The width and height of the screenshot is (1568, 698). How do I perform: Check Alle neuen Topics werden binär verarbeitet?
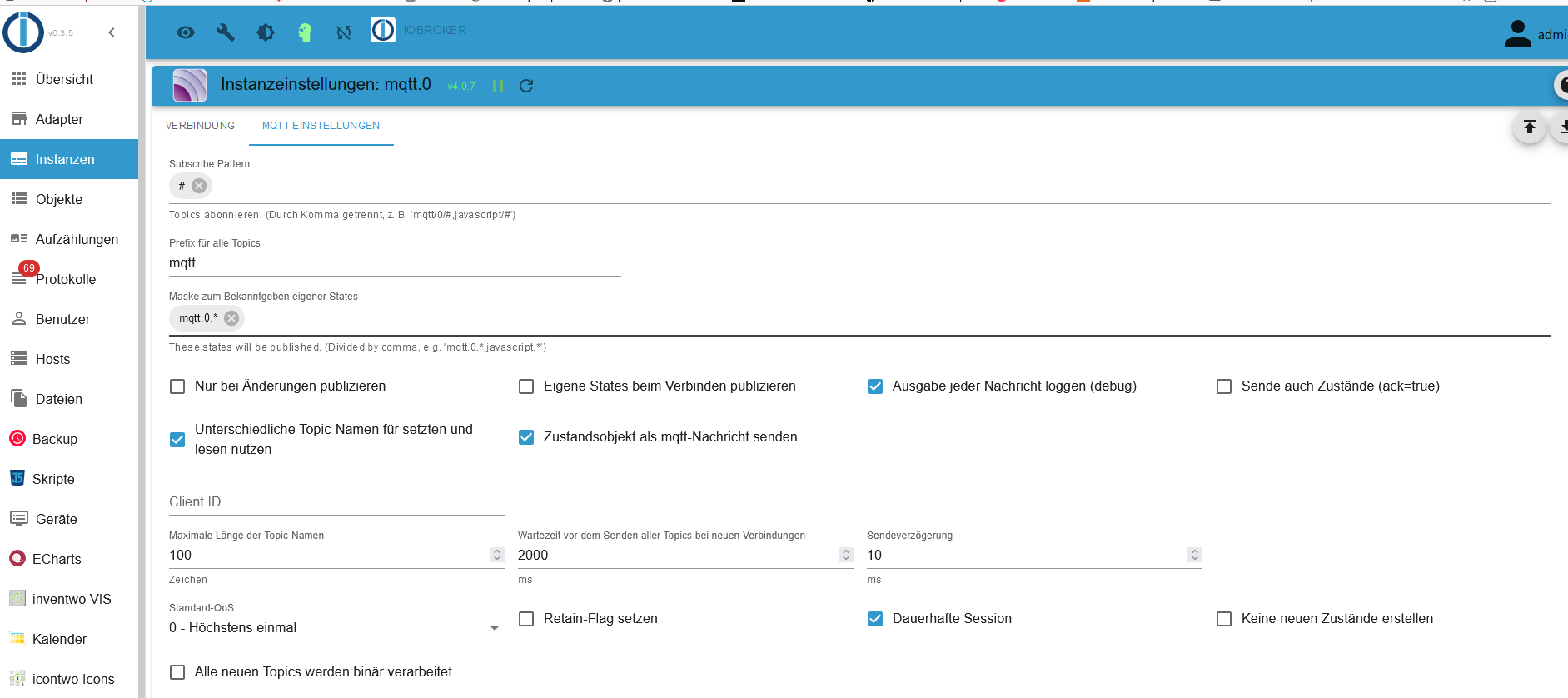177,672
